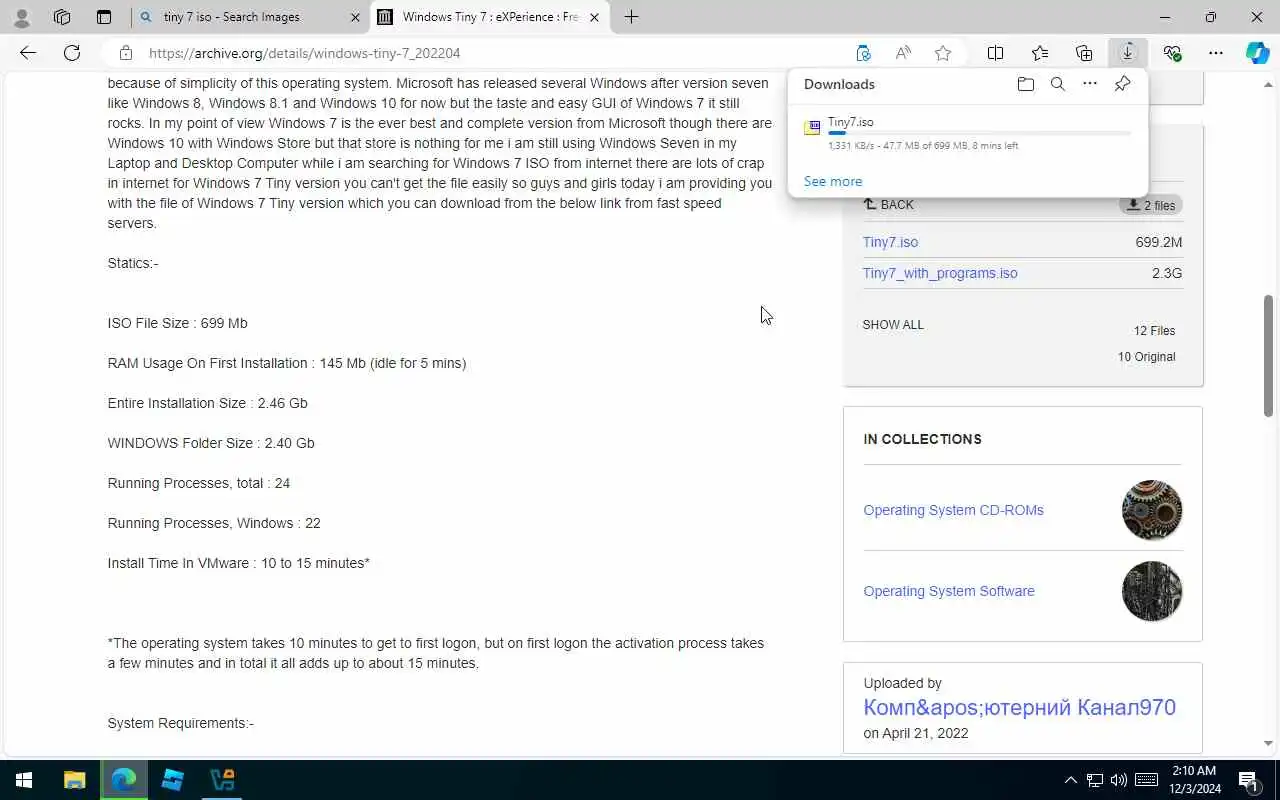Open the shopping tag icon in address bar

coord(863,53)
